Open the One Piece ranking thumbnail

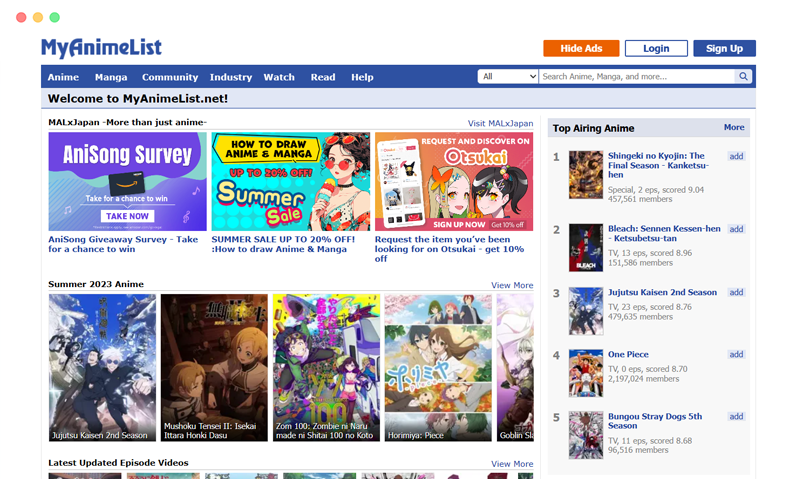click(586, 373)
